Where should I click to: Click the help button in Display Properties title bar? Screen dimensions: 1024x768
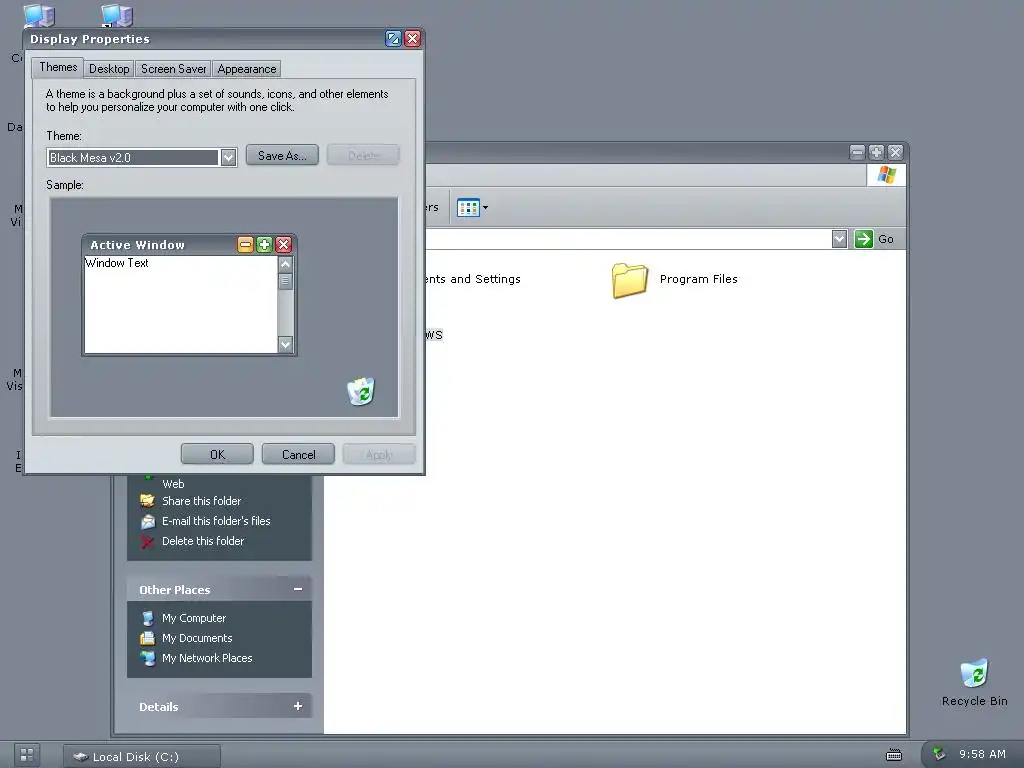(x=393, y=39)
